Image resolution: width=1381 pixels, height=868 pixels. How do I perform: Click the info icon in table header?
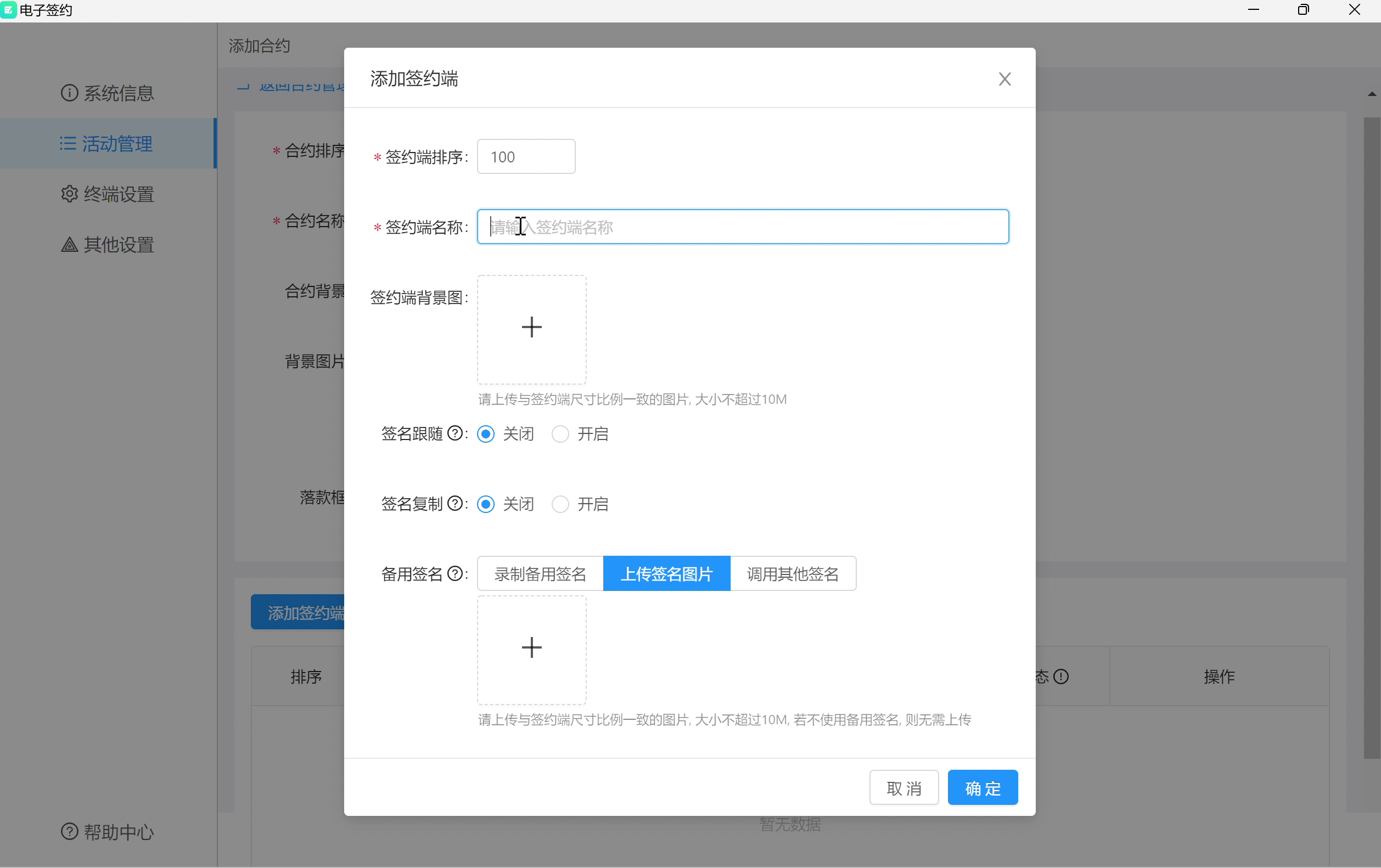click(x=1061, y=677)
